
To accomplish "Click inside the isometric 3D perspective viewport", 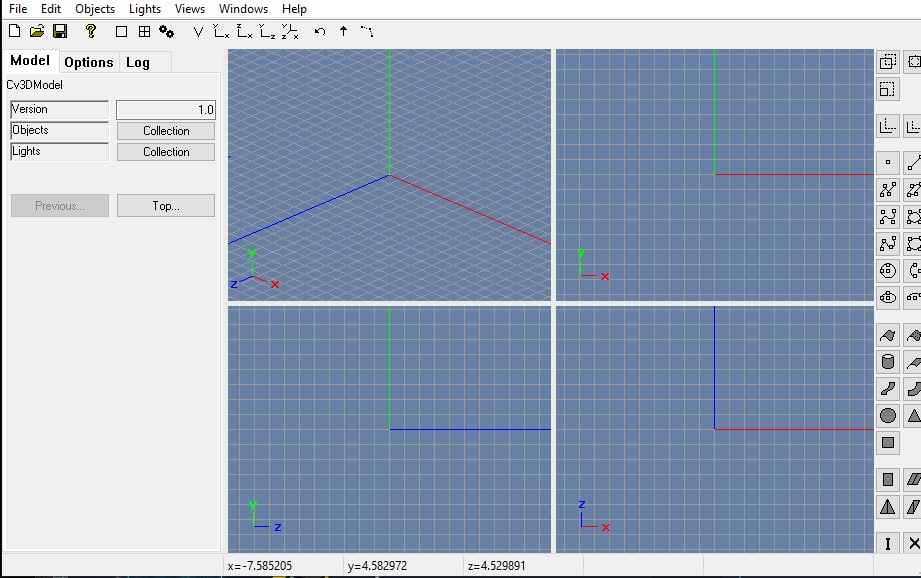I will click(389, 175).
